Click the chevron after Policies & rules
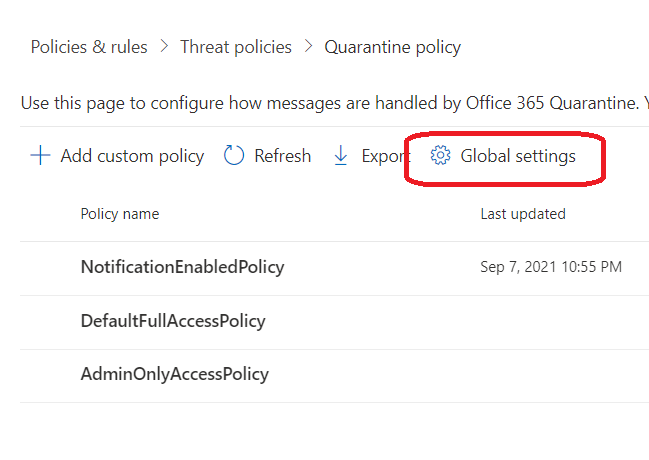Viewport: 649px width, 460px height. click(x=164, y=47)
